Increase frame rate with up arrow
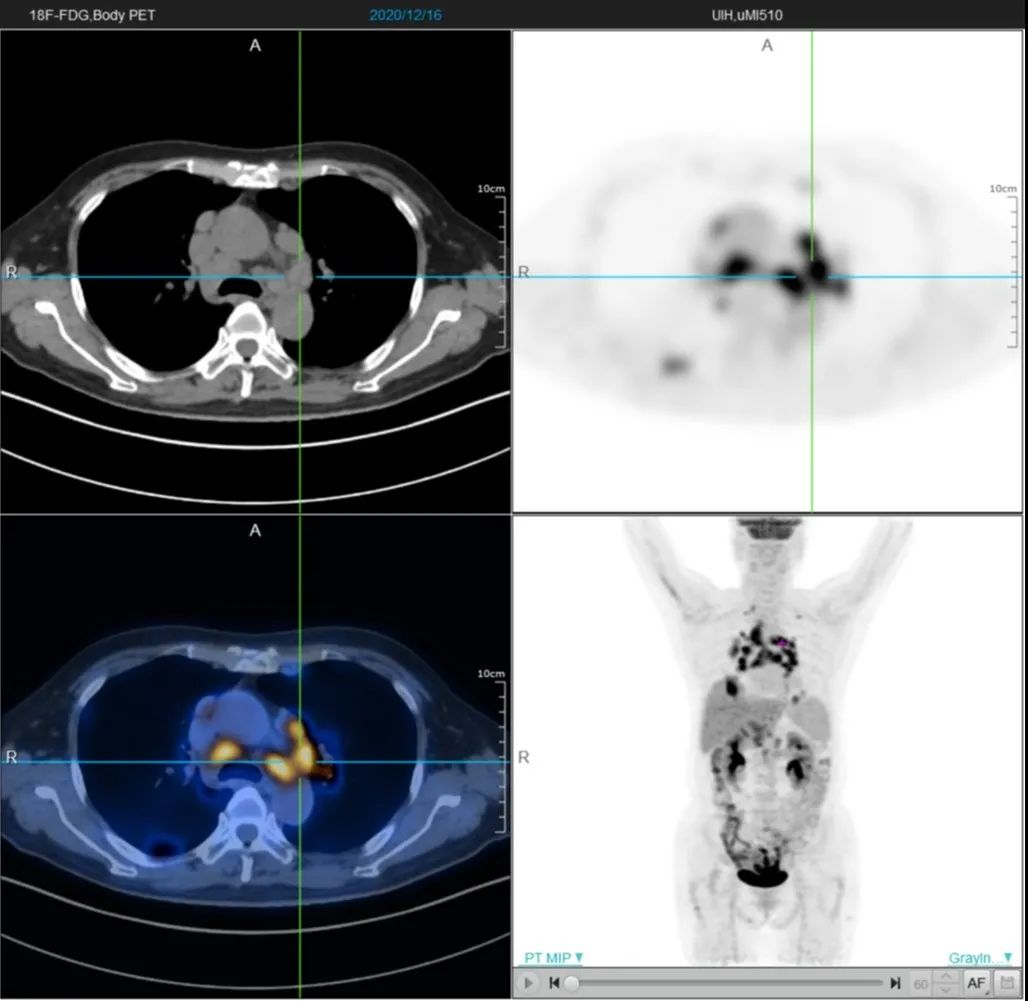The image size is (1028, 1001). 945,977
